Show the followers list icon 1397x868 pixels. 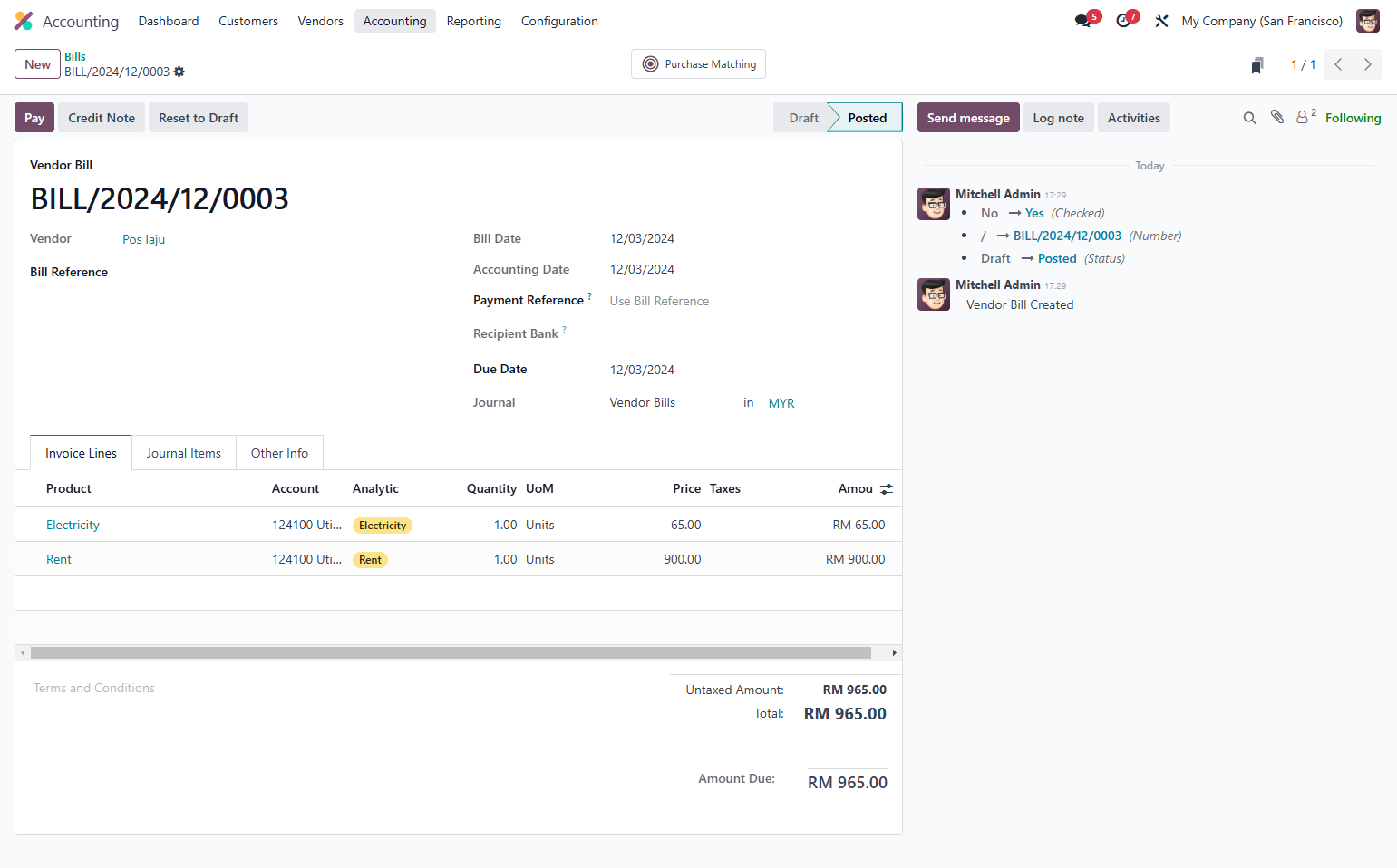[1305, 117]
